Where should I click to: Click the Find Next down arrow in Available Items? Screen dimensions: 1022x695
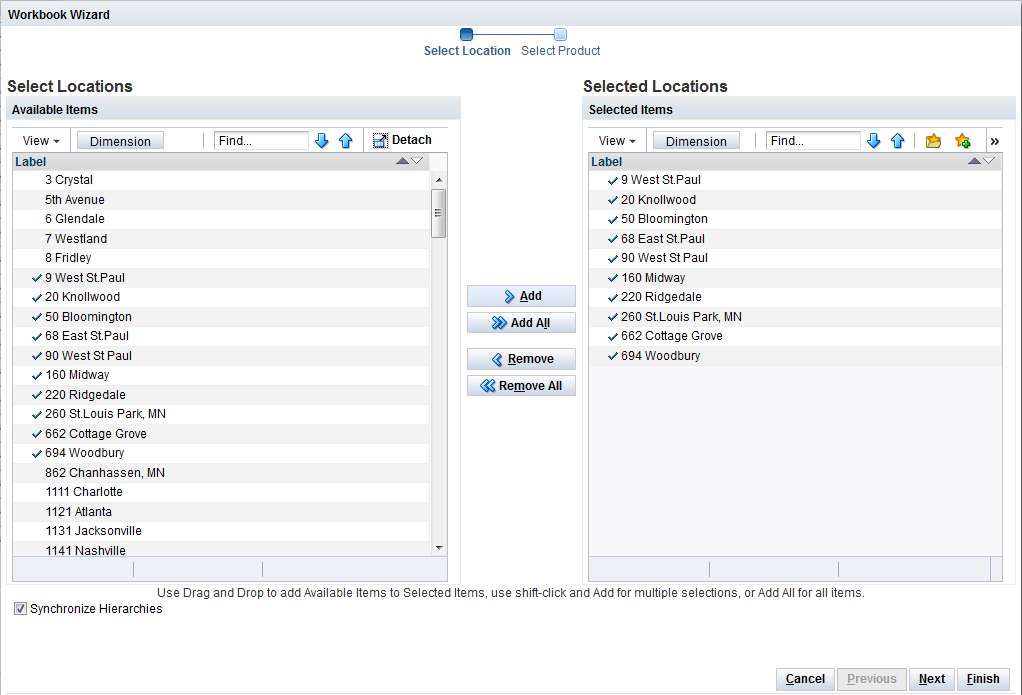point(321,140)
